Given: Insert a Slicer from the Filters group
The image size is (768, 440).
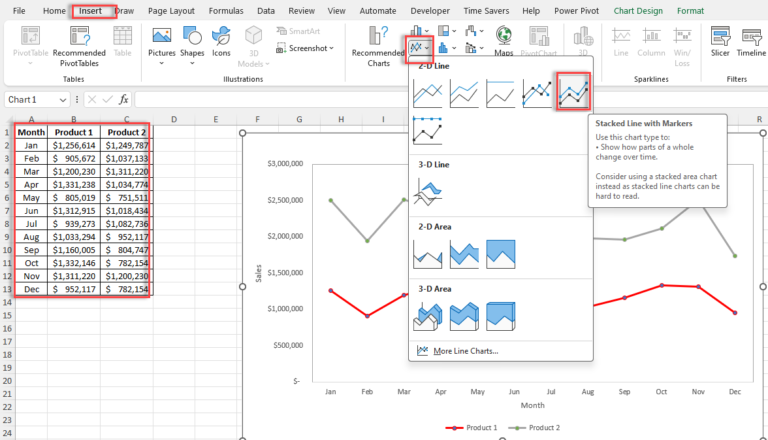Looking at the screenshot, I should pyautogui.click(x=720, y=42).
